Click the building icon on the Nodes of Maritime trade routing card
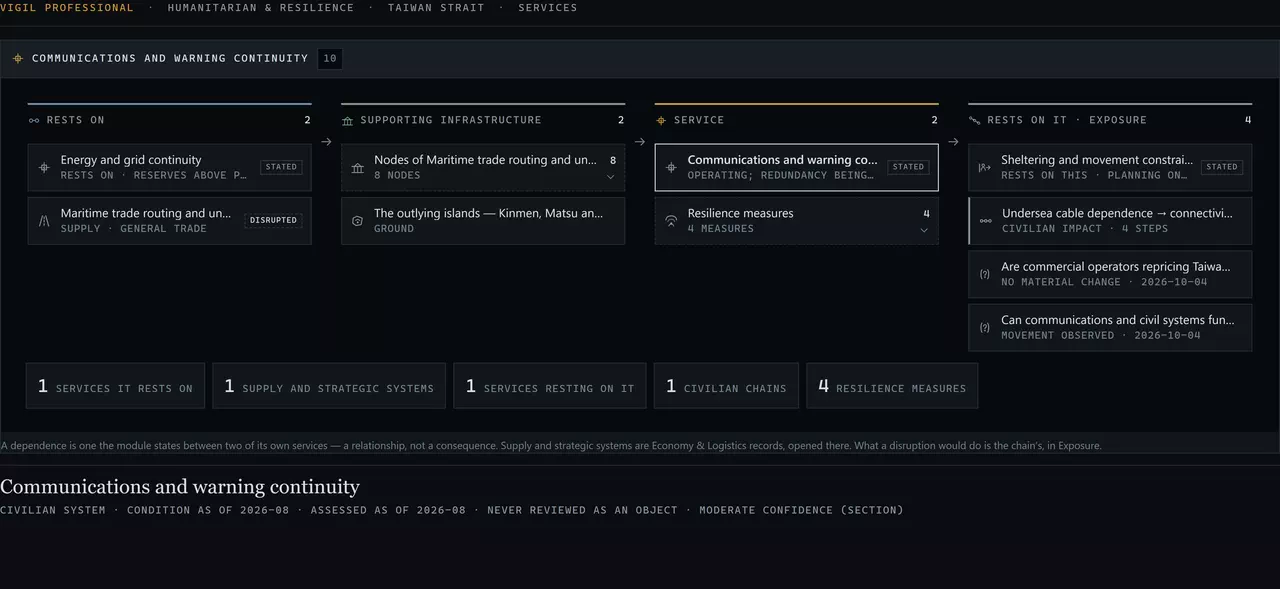This screenshot has width=1280, height=589. [x=358, y=167]
